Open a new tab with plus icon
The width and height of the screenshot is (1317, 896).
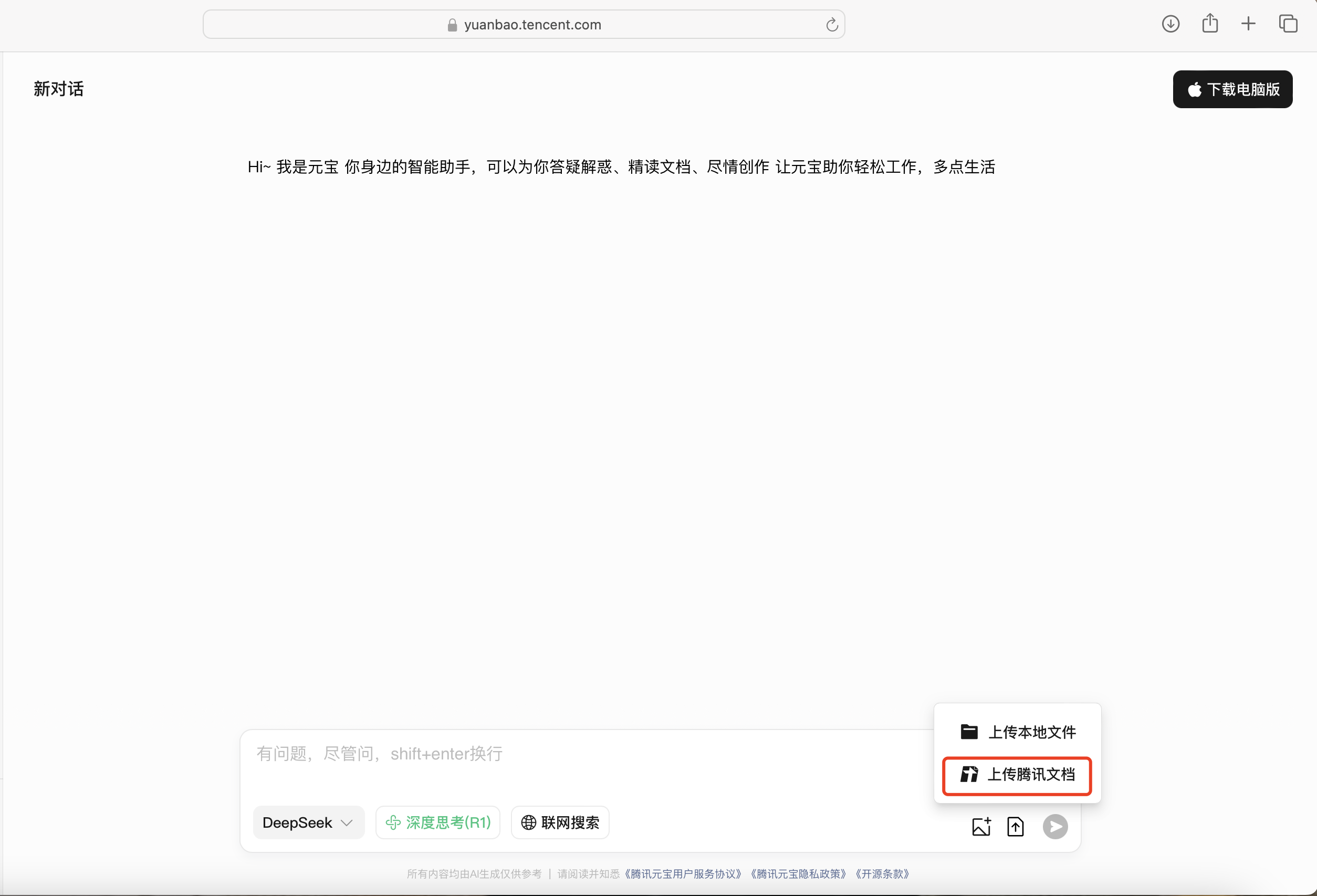[1248, 24]
